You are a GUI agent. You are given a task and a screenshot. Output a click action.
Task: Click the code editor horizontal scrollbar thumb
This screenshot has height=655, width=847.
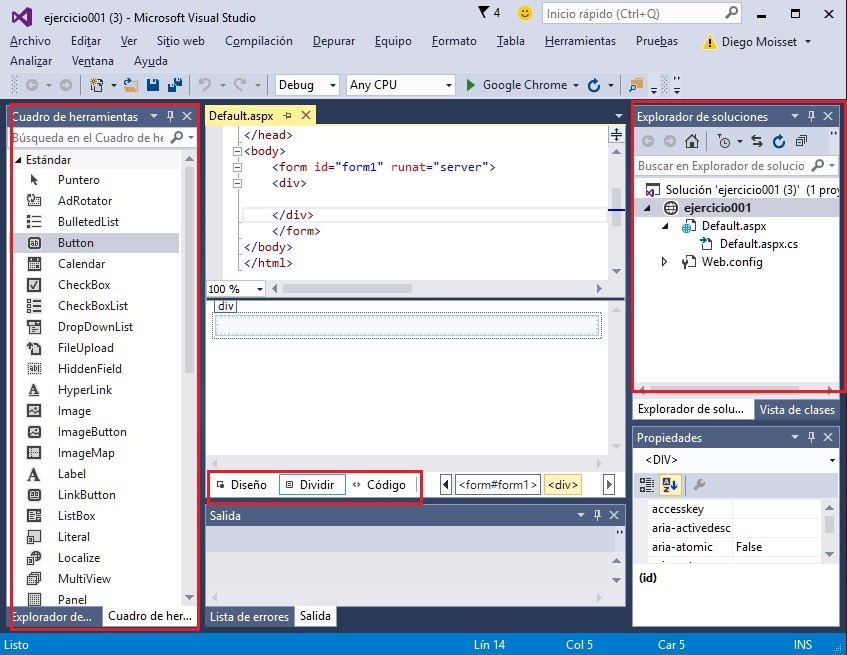[x=347, y=289]
